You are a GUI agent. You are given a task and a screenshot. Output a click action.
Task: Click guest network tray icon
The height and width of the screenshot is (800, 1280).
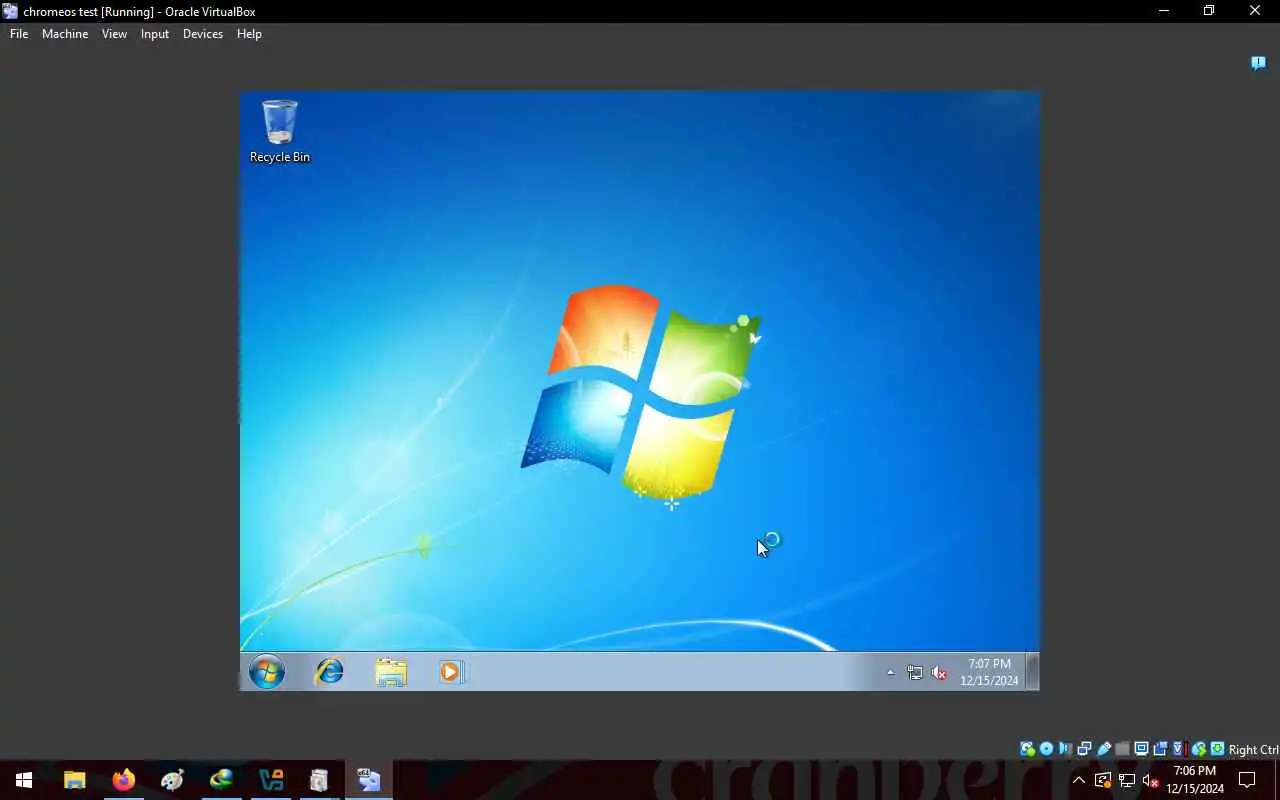coord(915,673)
